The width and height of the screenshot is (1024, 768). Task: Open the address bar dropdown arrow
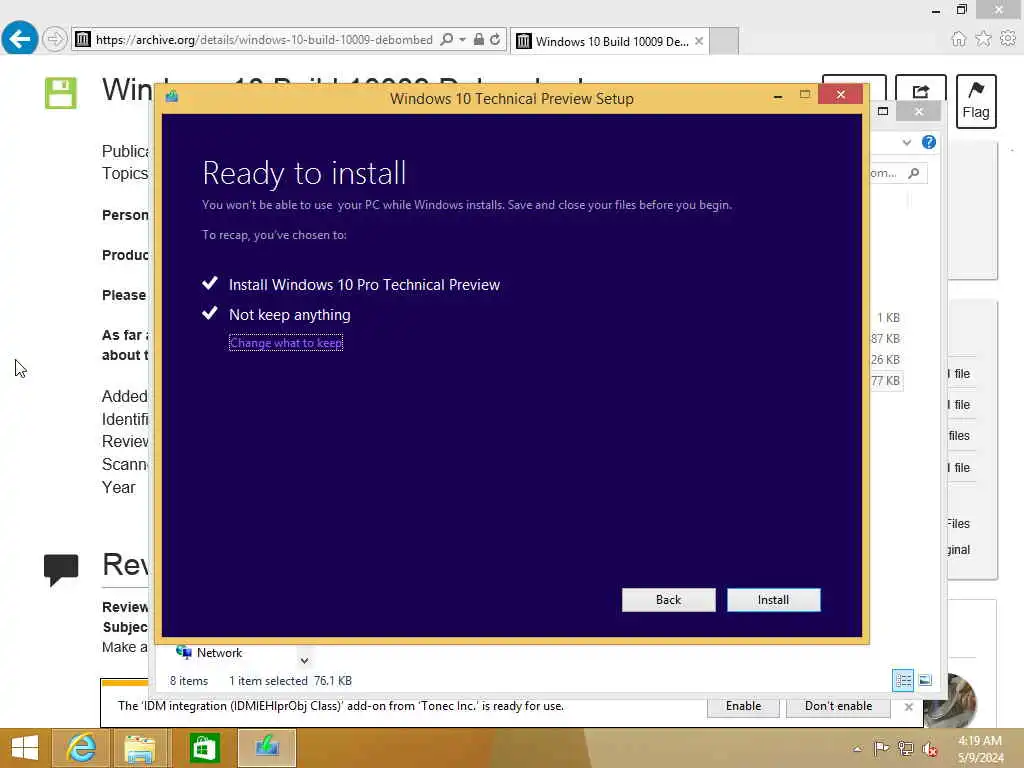coord(462,39)
